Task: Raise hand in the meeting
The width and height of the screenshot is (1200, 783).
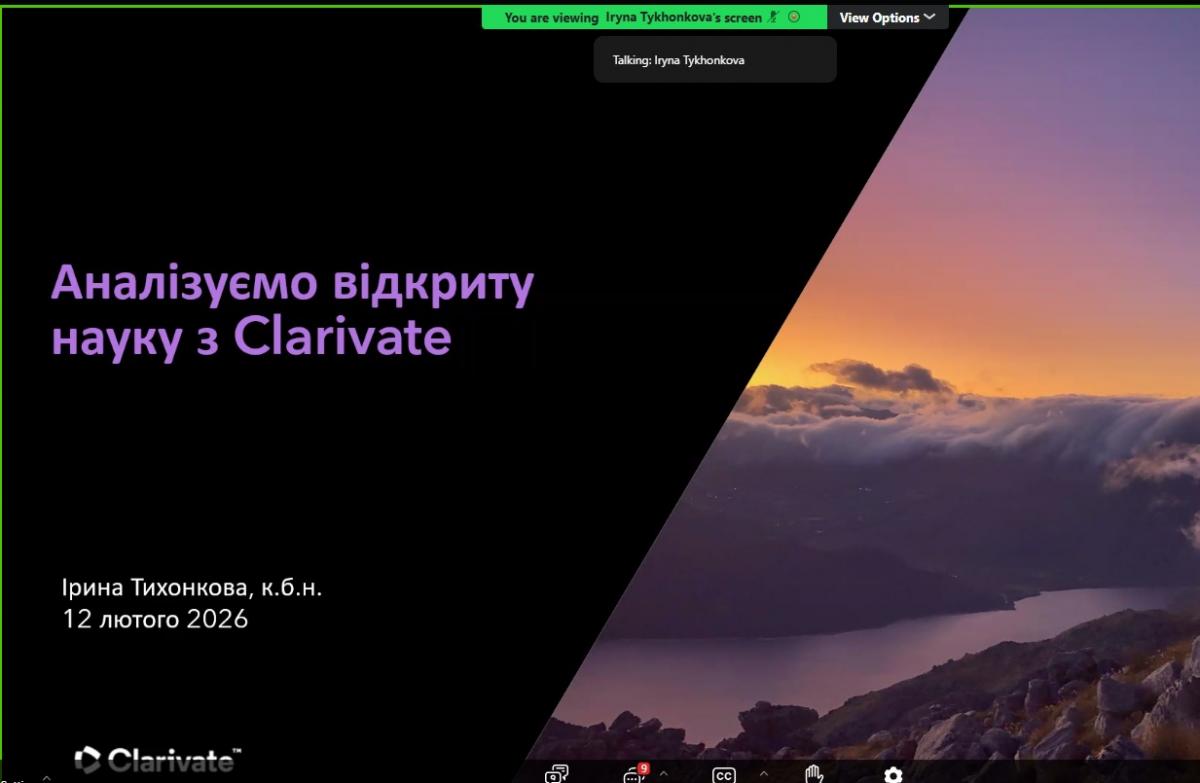Action: [x=814, y=774]
